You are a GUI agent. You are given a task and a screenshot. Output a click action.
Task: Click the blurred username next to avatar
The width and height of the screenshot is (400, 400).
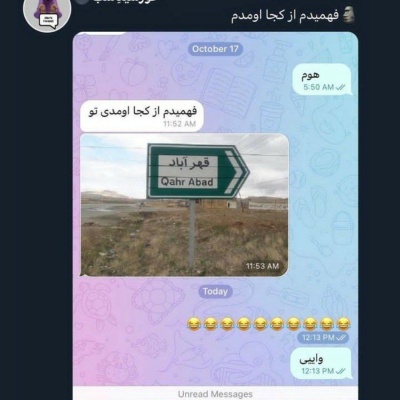click(118, 1)
